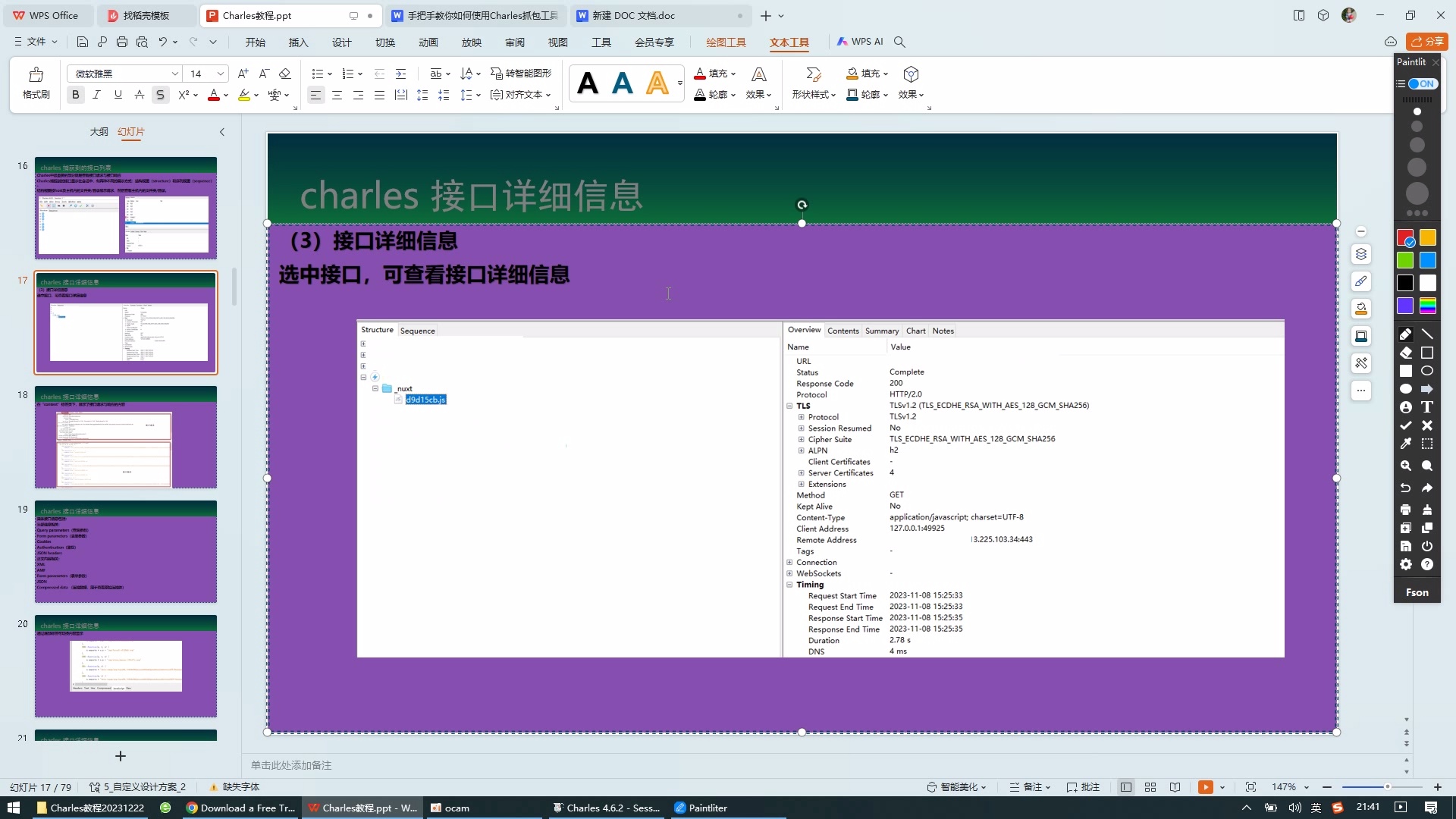This screenshot has width=1456, height=819.
Task: Open WPS AI assistant
Action: pos(859,42)
